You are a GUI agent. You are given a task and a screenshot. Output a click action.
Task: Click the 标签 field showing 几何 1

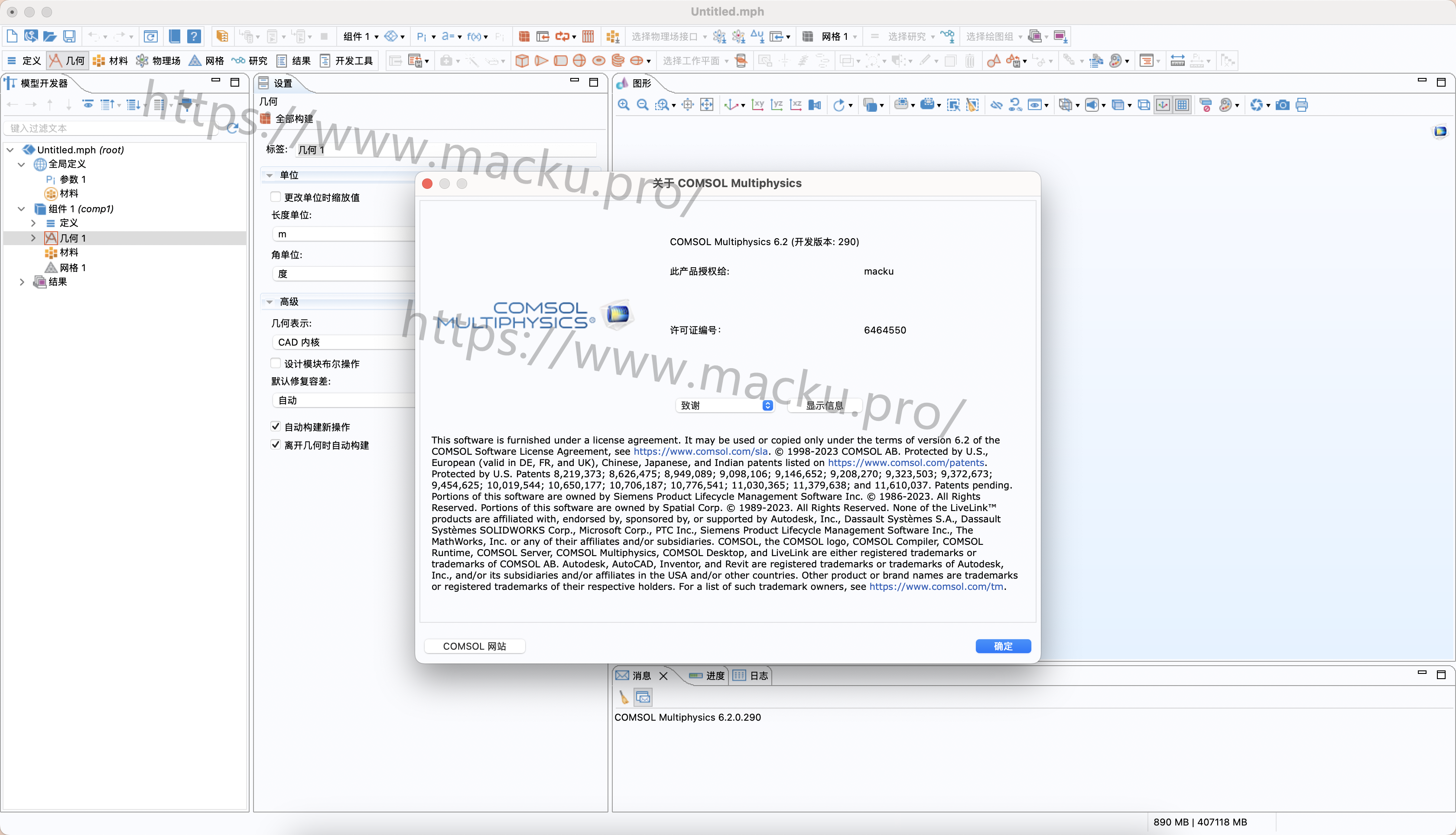point(446,150)
